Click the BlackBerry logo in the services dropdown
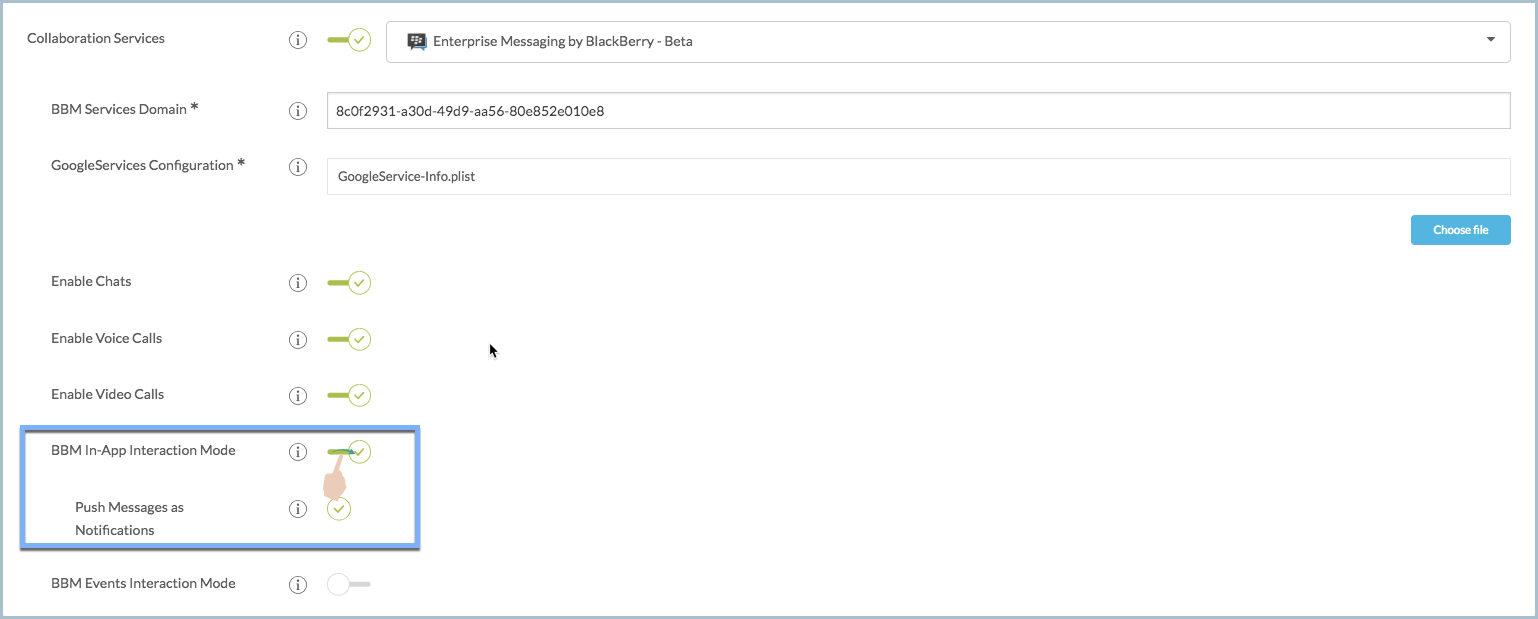Image resolution: width=1538 pixels, height=619 pixels. coord(417,42)
